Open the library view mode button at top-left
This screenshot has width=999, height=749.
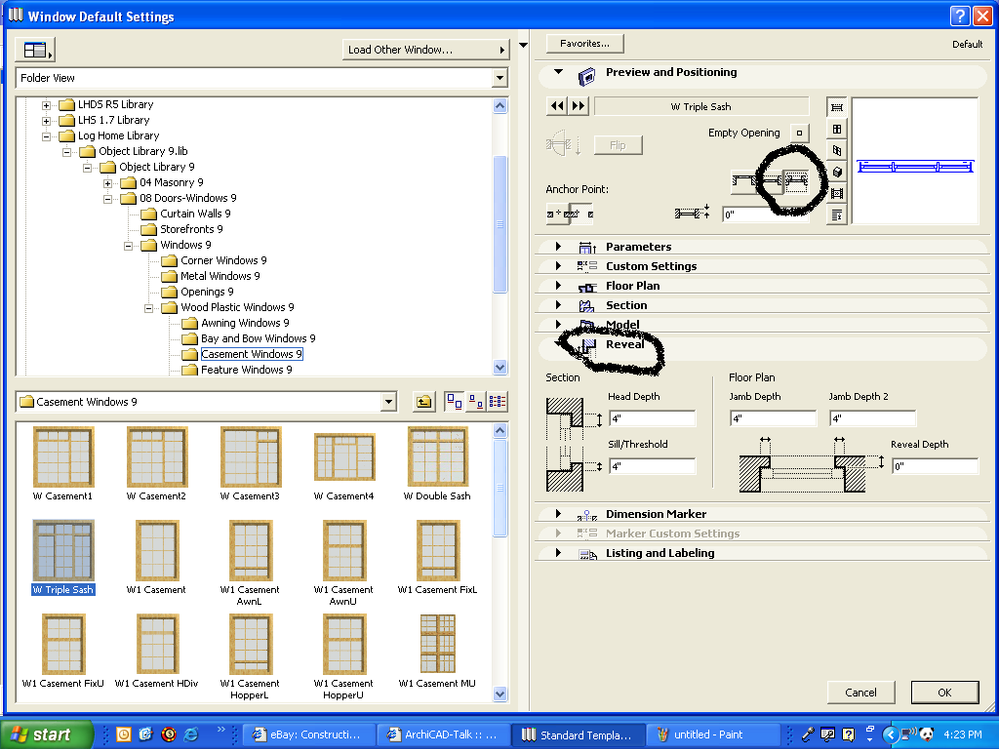(36, 50)
